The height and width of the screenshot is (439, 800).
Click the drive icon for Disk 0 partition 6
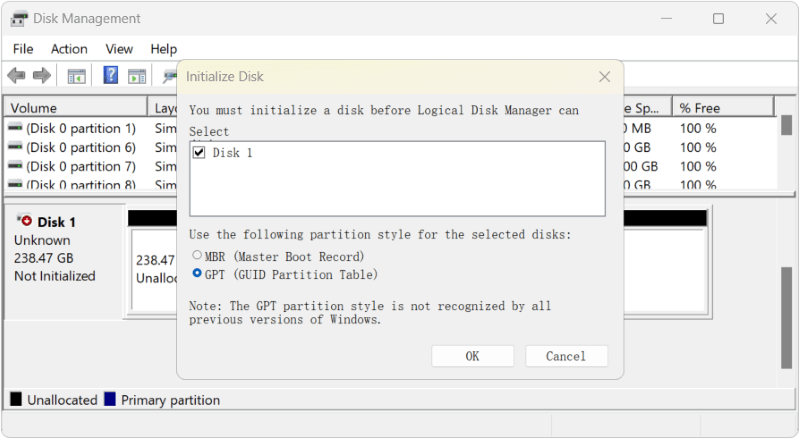[15, 147]
